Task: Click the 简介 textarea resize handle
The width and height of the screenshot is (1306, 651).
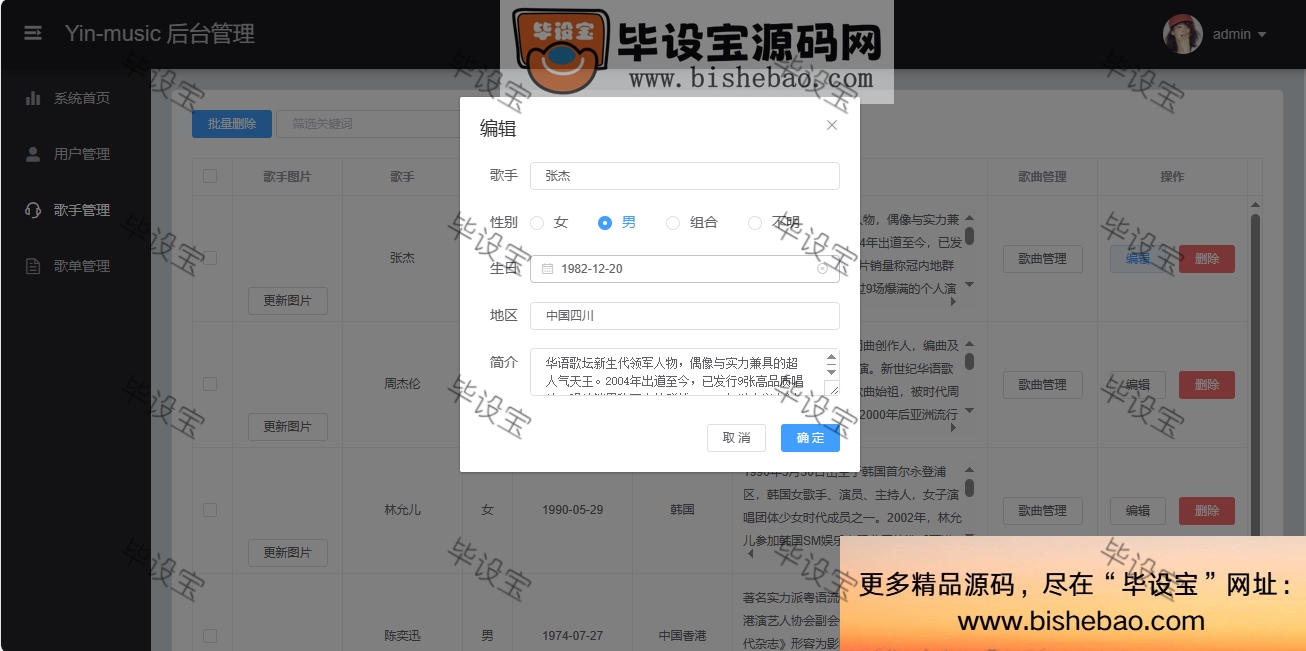Action: click(x=832, y=388)
